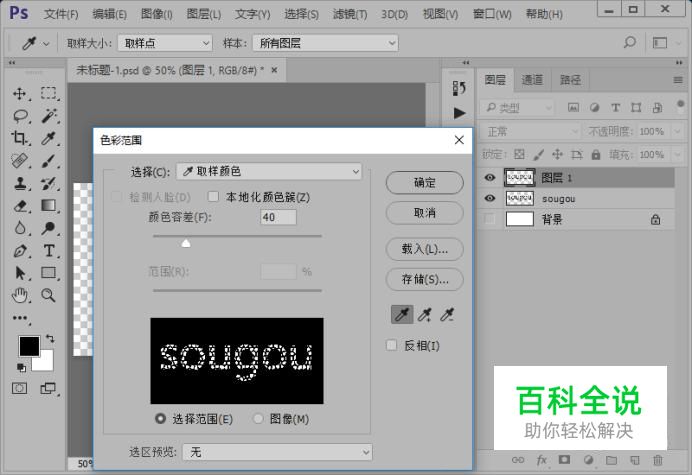
Task: Select the Zoom tool
Action: 49,295
